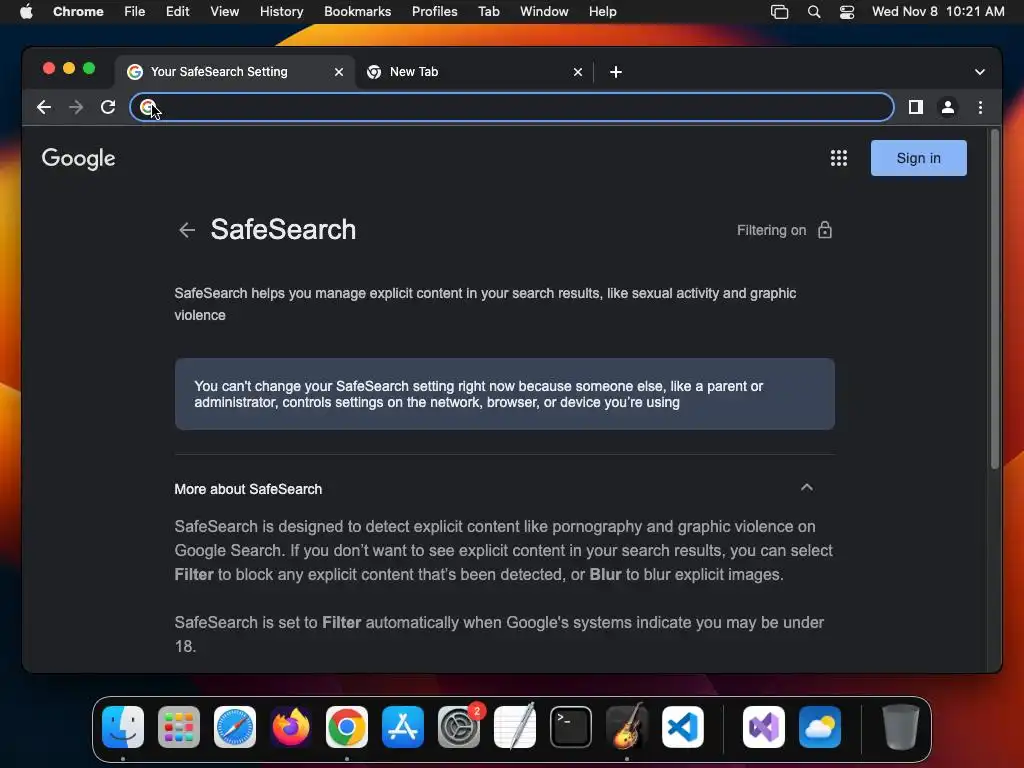Launch Visual Studio from the Dock
Viewport: 1024px width, 768px height.
[x=764, y=727]
